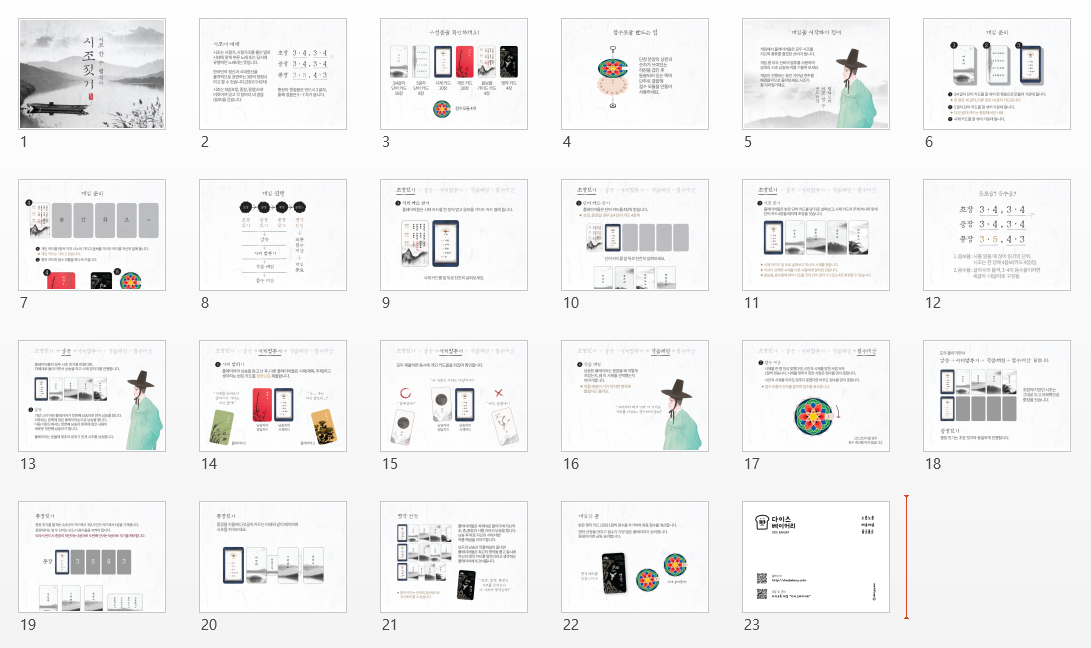The width and height of the screenshot is (1091, 648).
Task: Select slide 13 thumbnail
Action: pos(92,396)
